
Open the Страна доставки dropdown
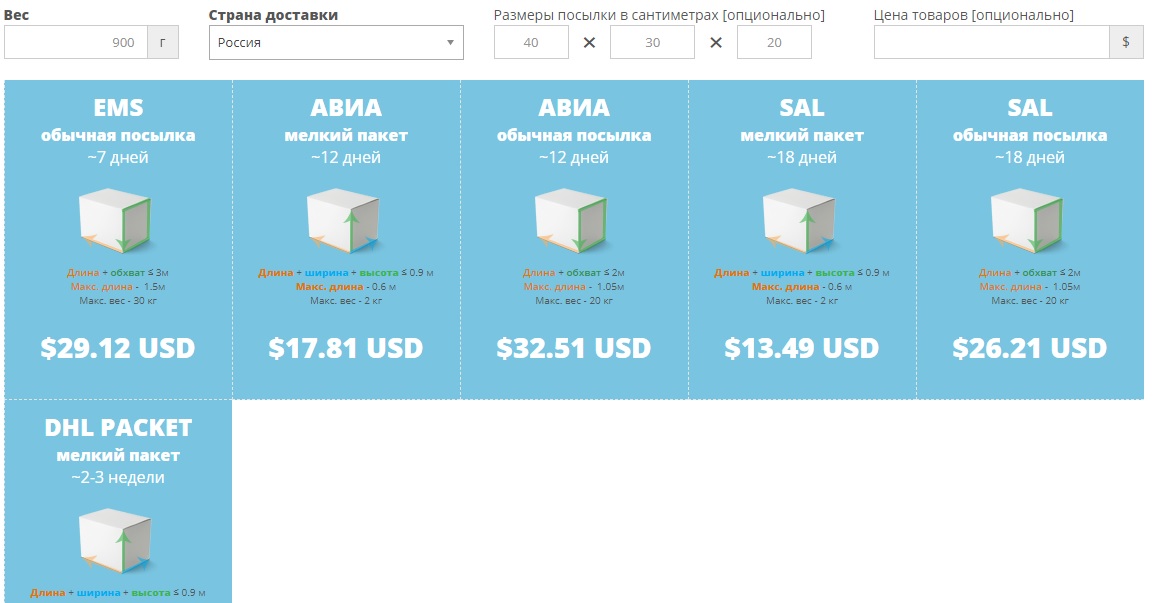[x=336, y=42]
